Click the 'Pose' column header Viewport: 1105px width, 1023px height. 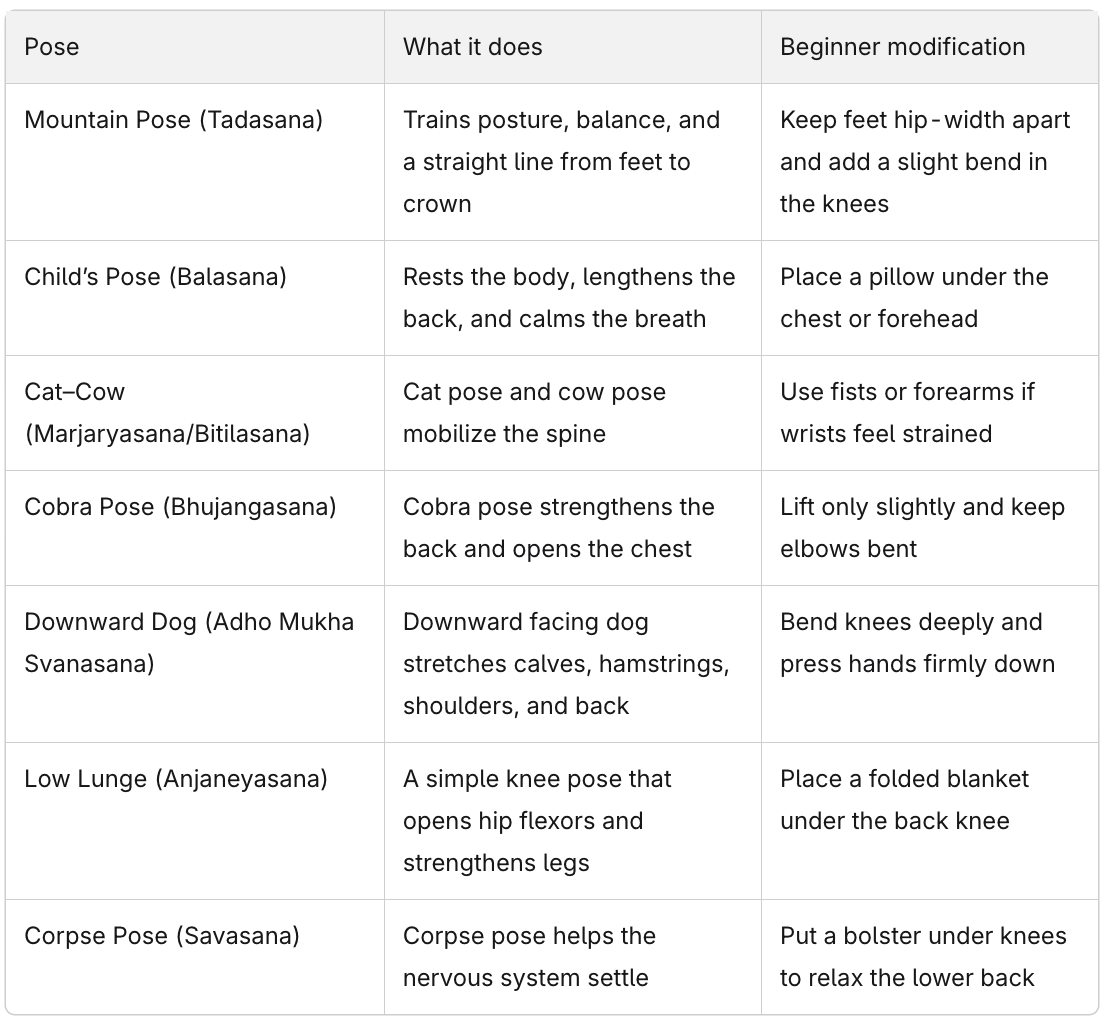point(195,47)
